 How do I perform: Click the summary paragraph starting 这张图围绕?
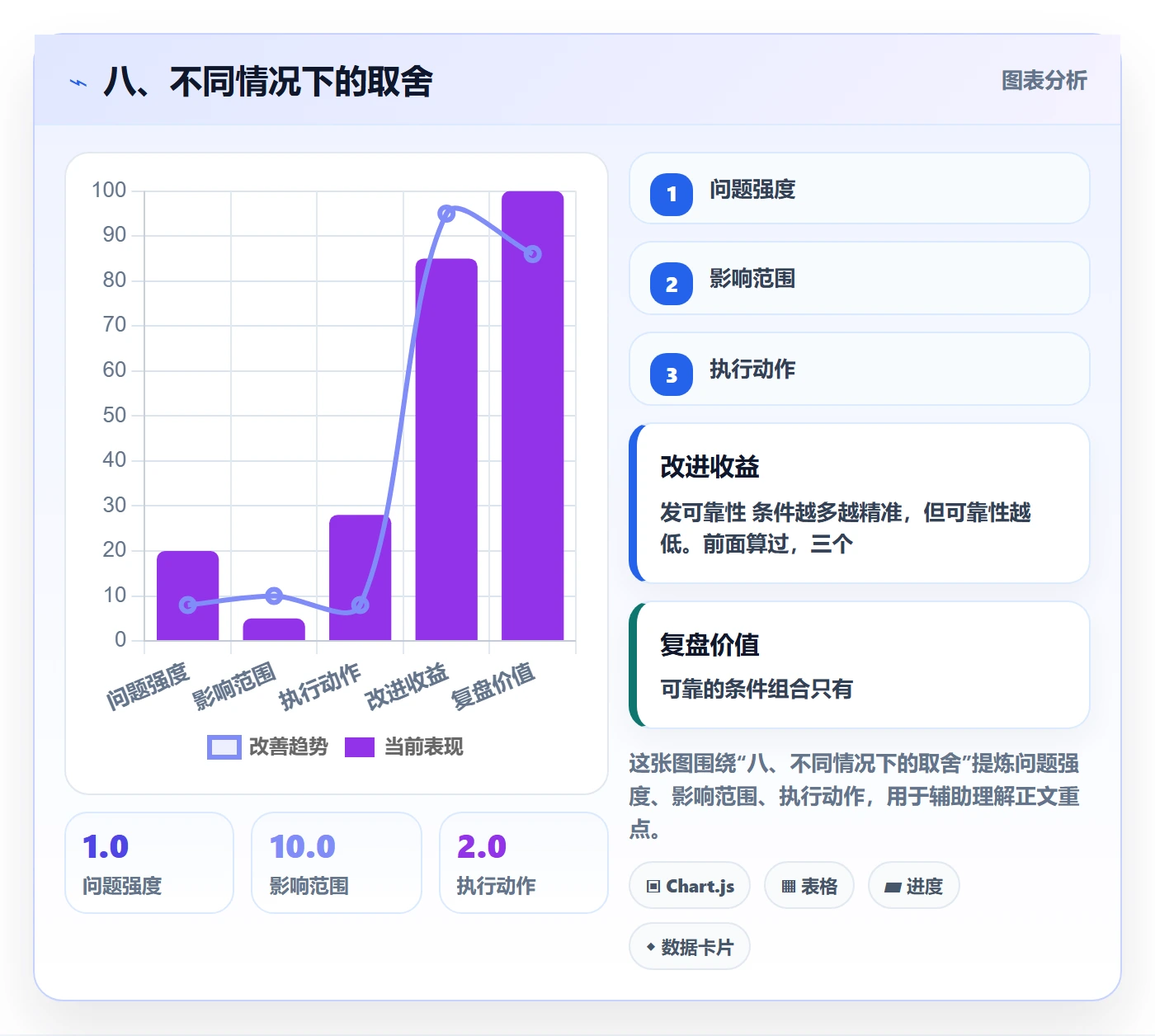coord(855,796)
